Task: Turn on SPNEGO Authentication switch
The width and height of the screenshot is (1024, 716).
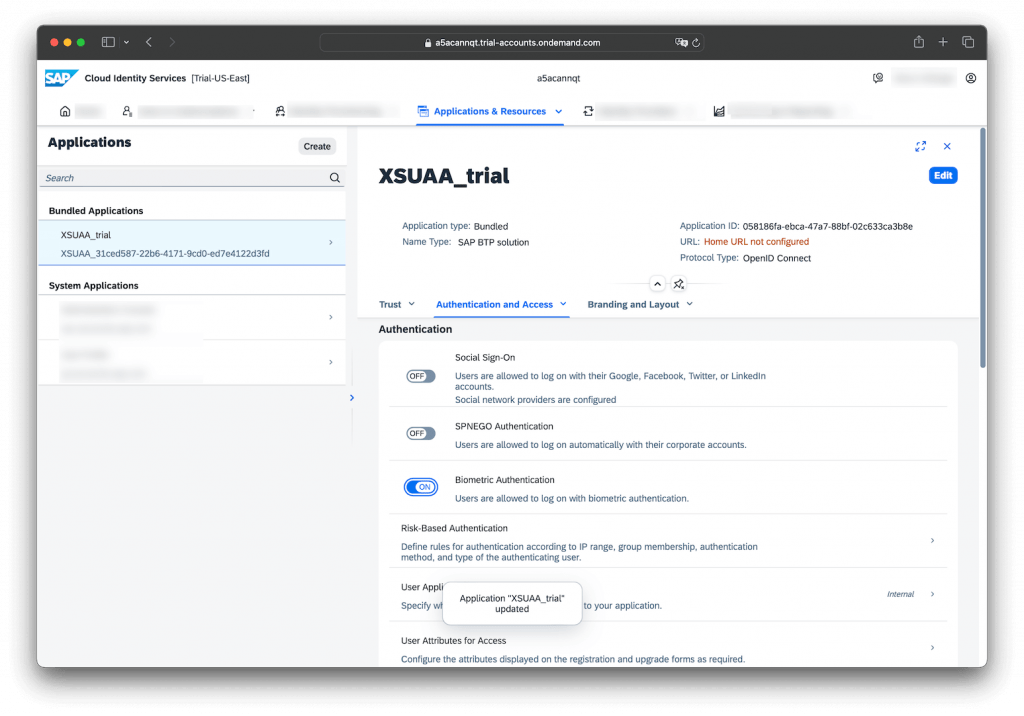Action: pos(421,433)
